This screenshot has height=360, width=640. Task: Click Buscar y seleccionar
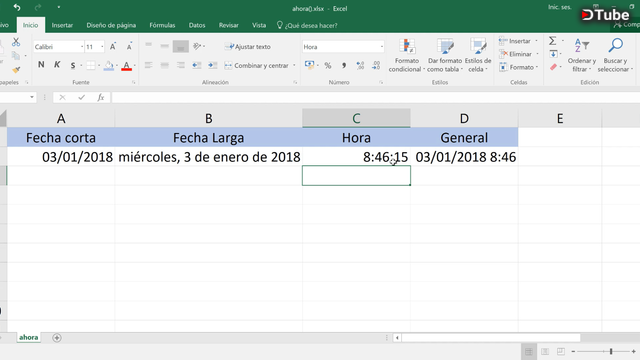click(615, 55)
